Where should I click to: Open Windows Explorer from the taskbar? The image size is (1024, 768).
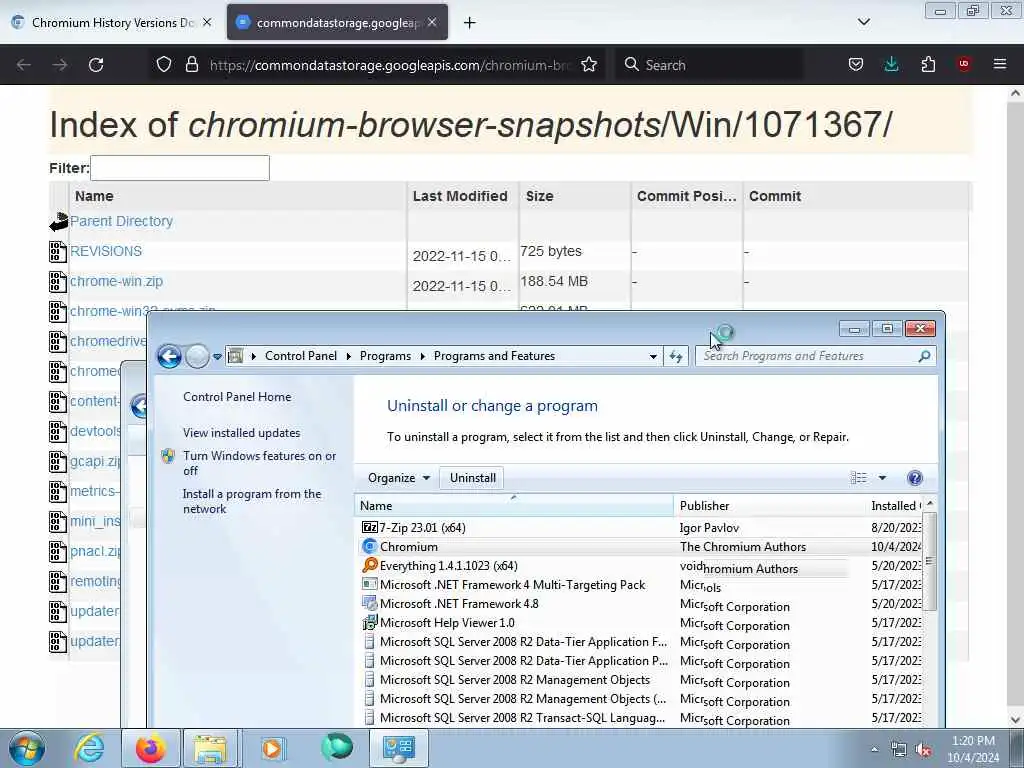pyautogui.click(x=210, y=748)
